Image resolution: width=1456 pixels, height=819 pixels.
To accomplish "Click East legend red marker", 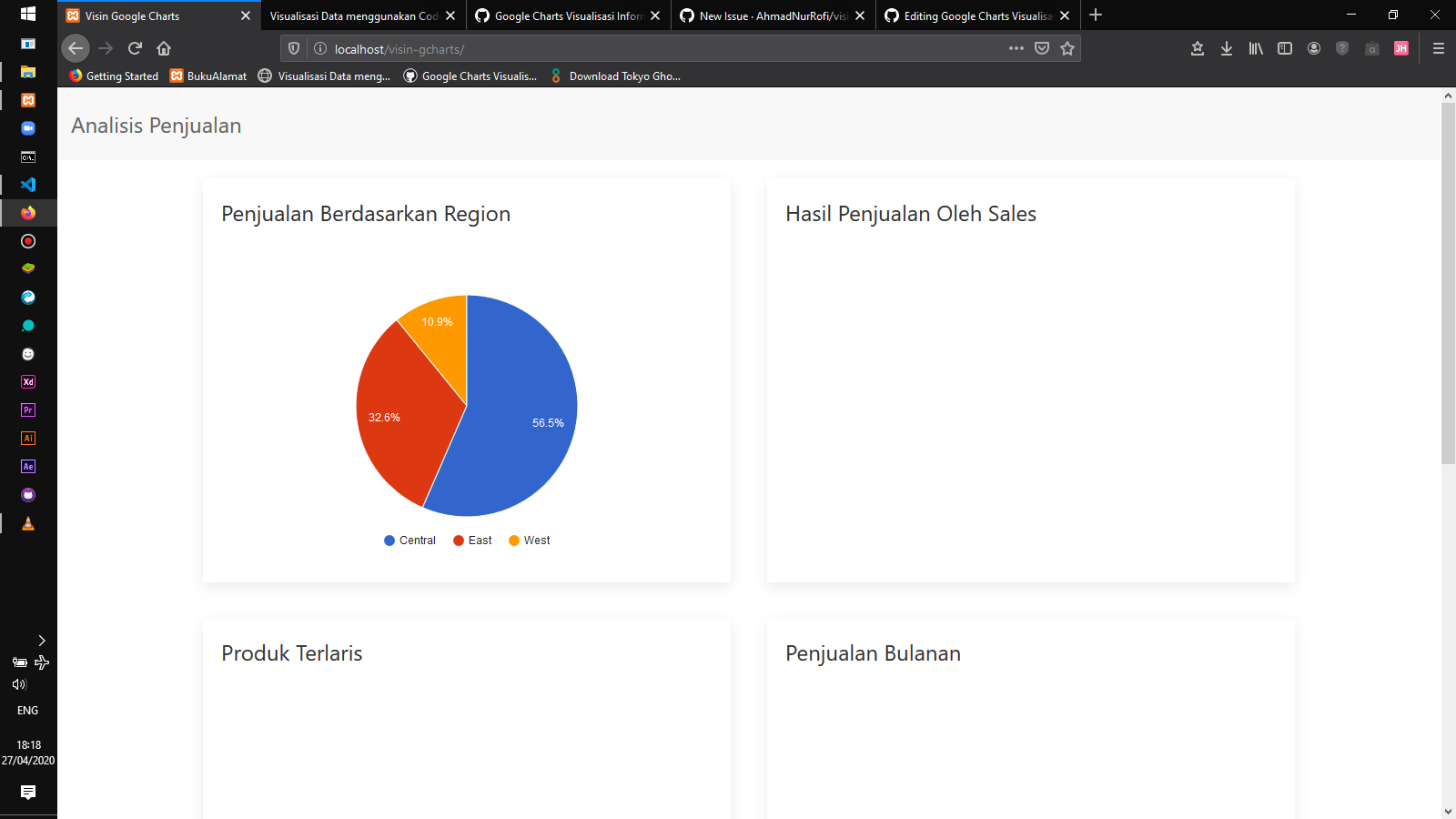I will coord(459,541).
